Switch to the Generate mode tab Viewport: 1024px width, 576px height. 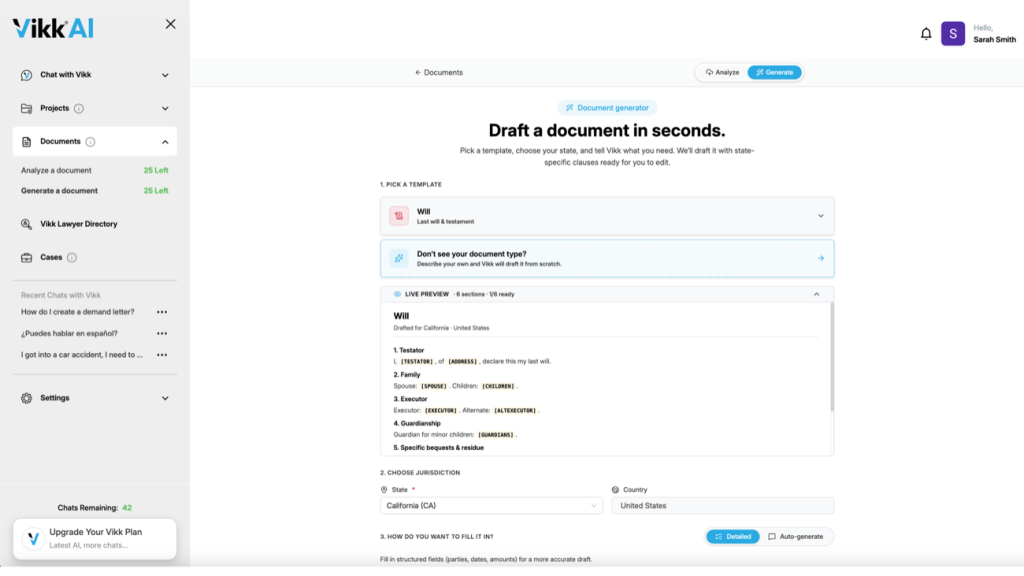[775, 72]
